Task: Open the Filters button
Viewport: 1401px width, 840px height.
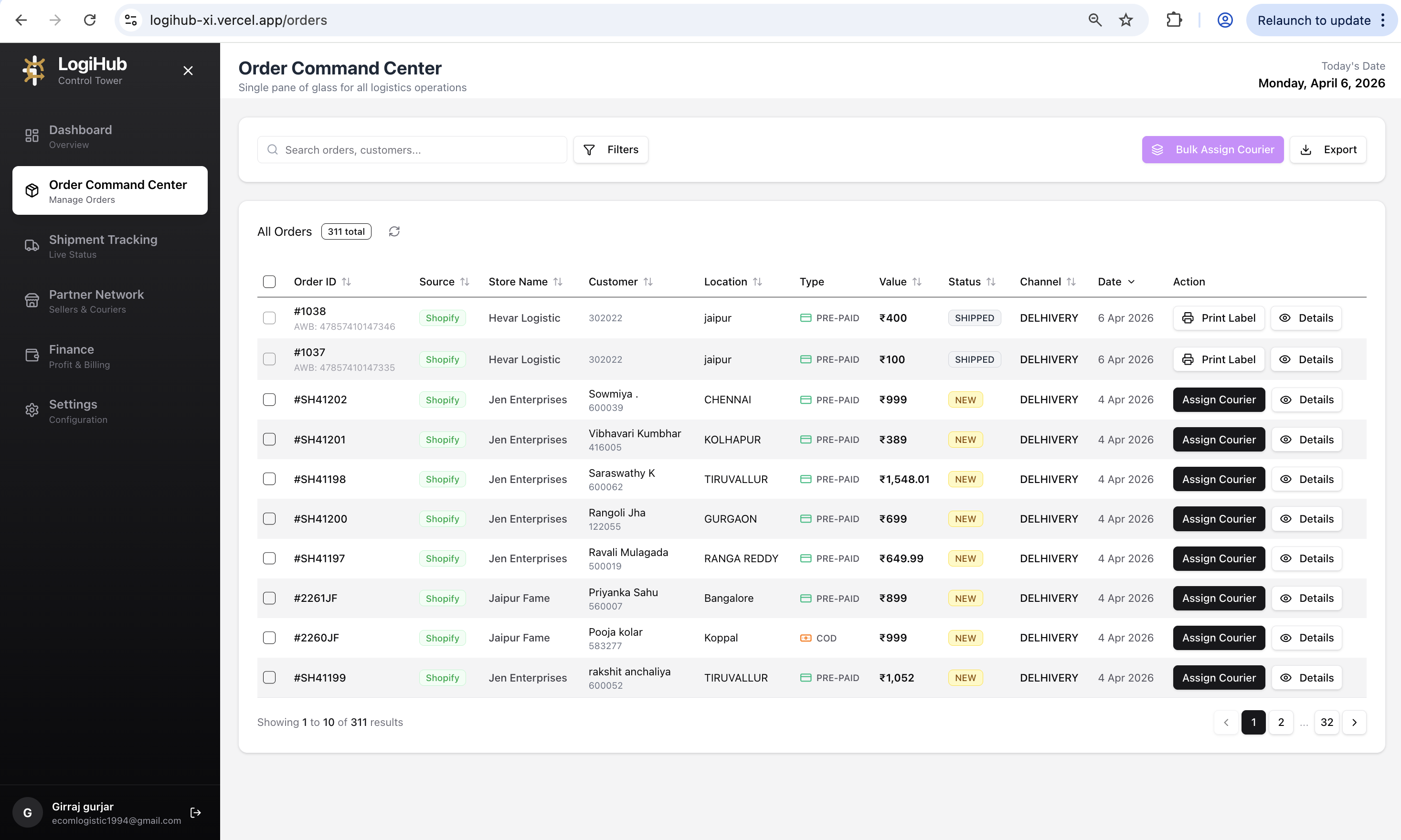Action: [610, 149]
